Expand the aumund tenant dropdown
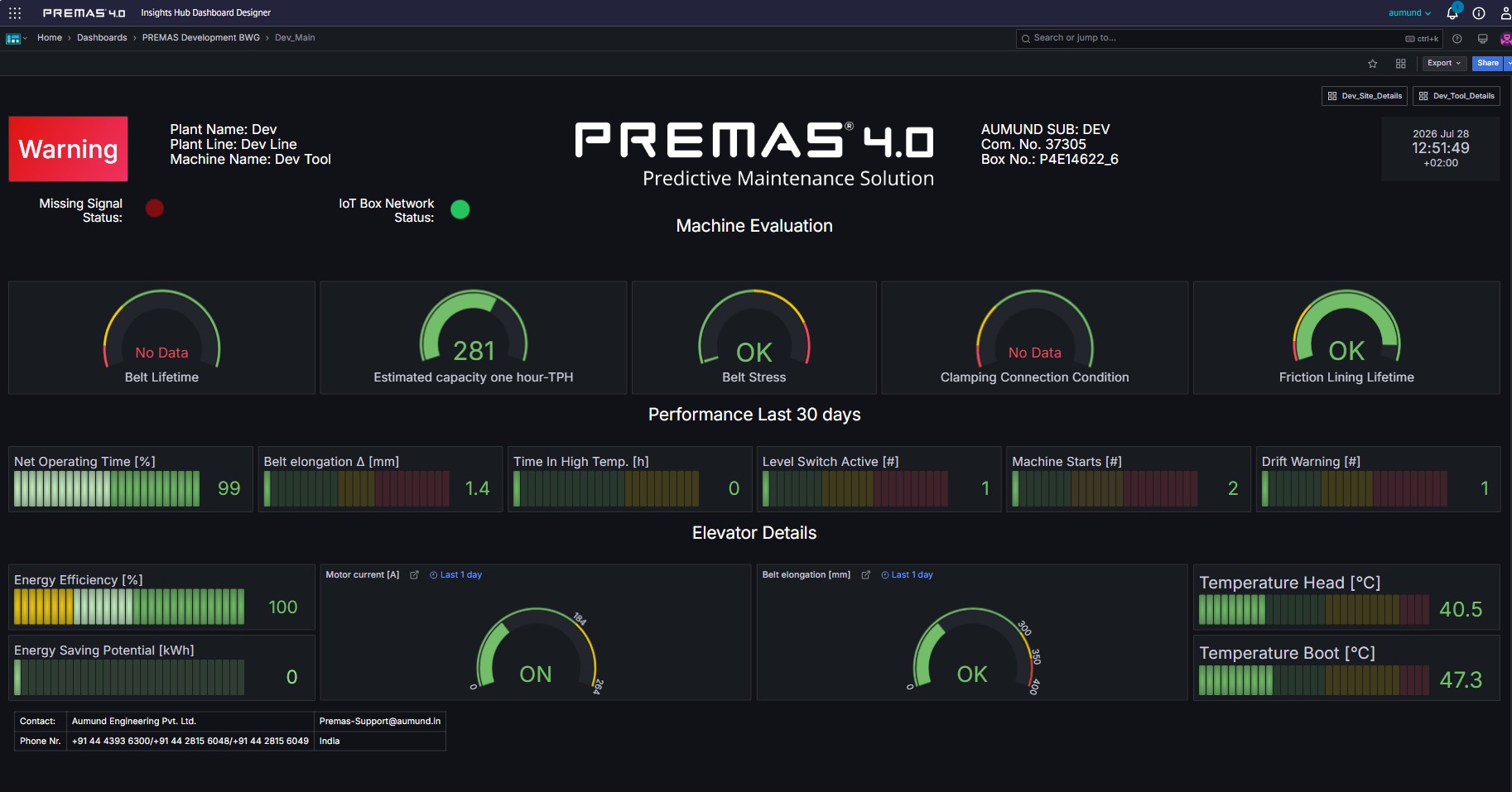The image size is (1512, 792). coord(1409,12)
